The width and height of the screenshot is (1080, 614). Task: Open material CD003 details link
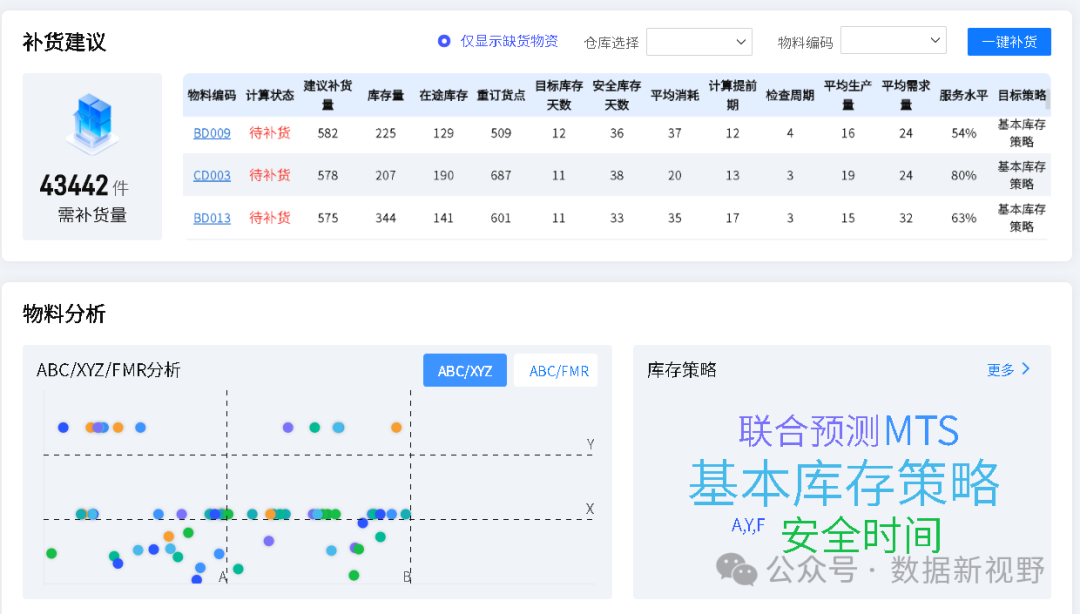211,175
